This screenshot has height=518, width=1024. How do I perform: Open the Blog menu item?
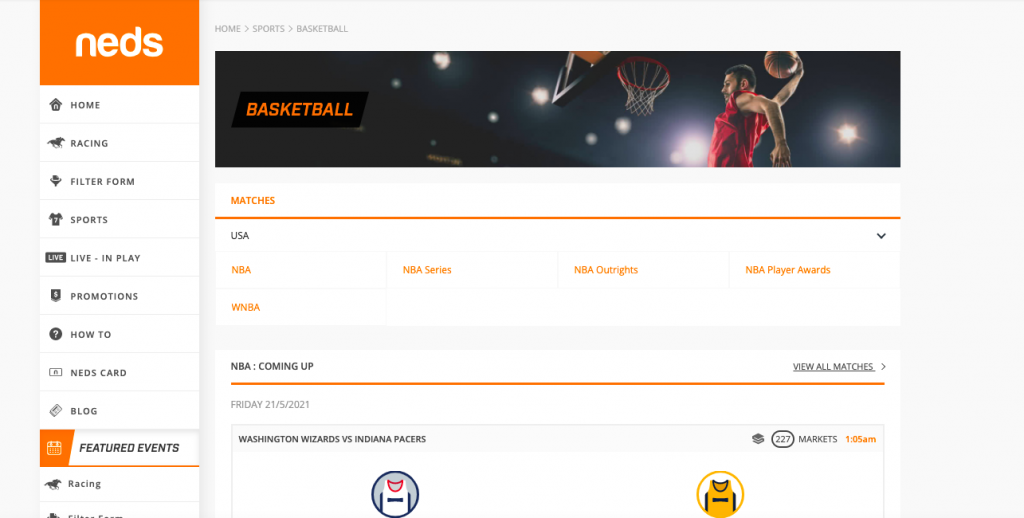(120, 410)
